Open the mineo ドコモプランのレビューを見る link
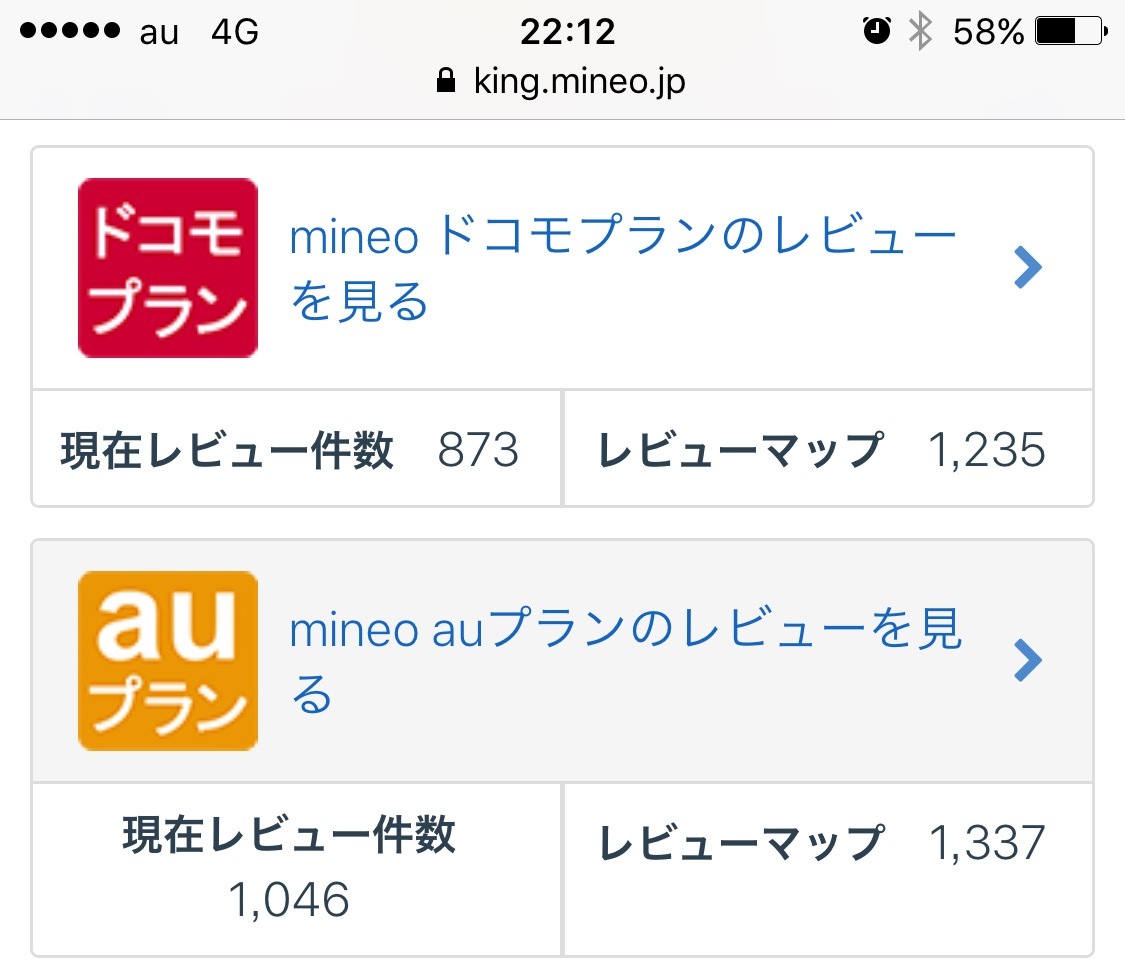 coord(622,268)
